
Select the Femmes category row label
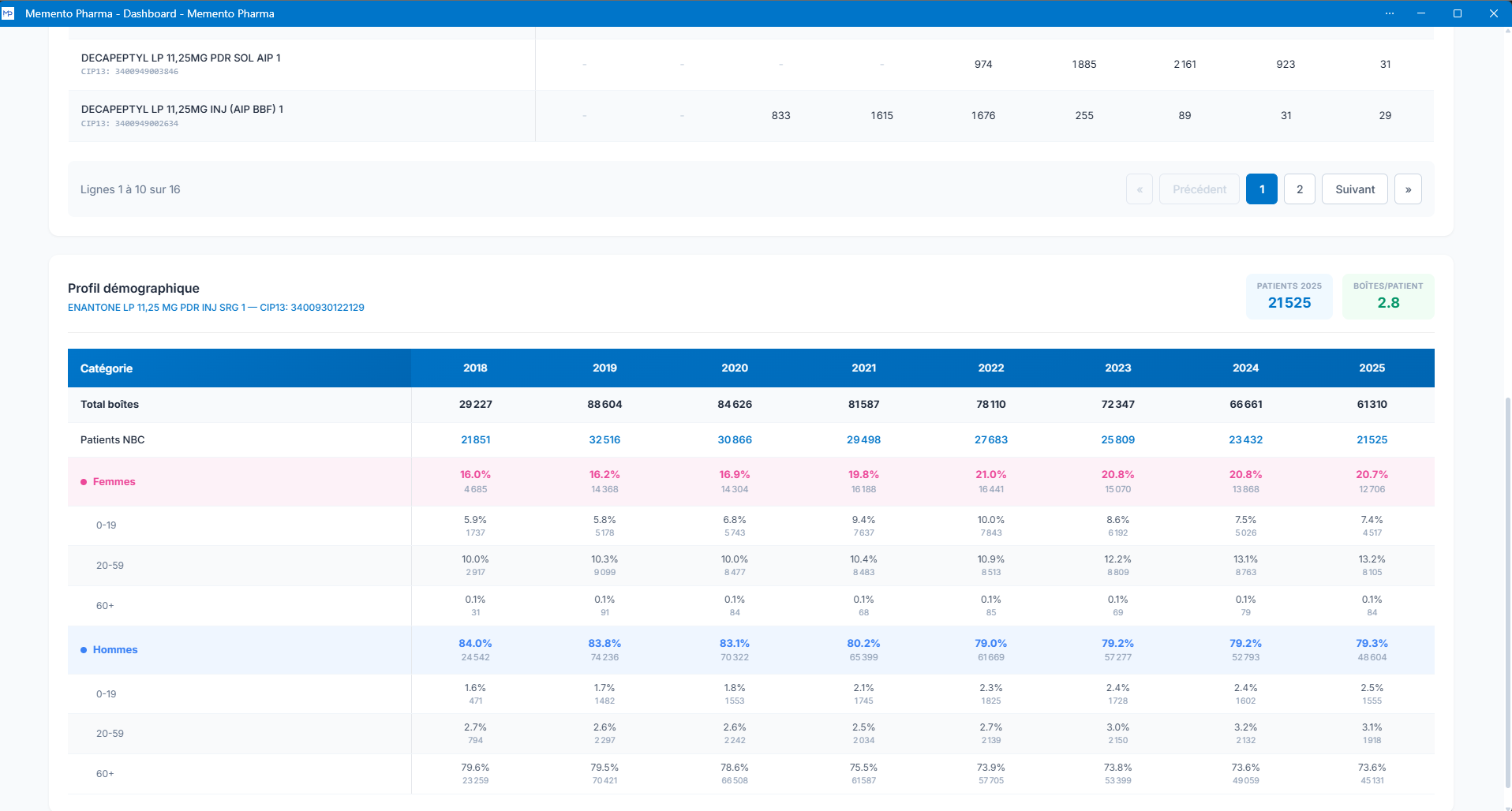(x=114, y=482)
